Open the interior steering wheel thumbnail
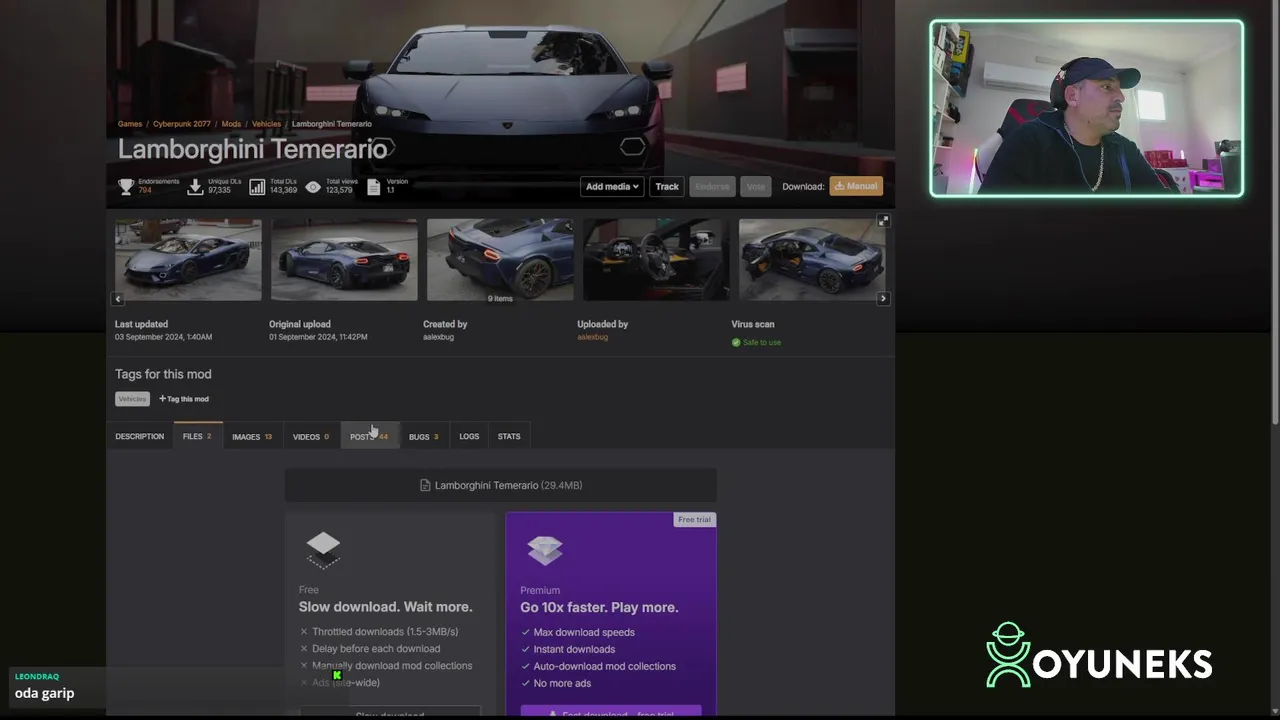Screen dimensions: 1280x720 [x=656, y=259]
